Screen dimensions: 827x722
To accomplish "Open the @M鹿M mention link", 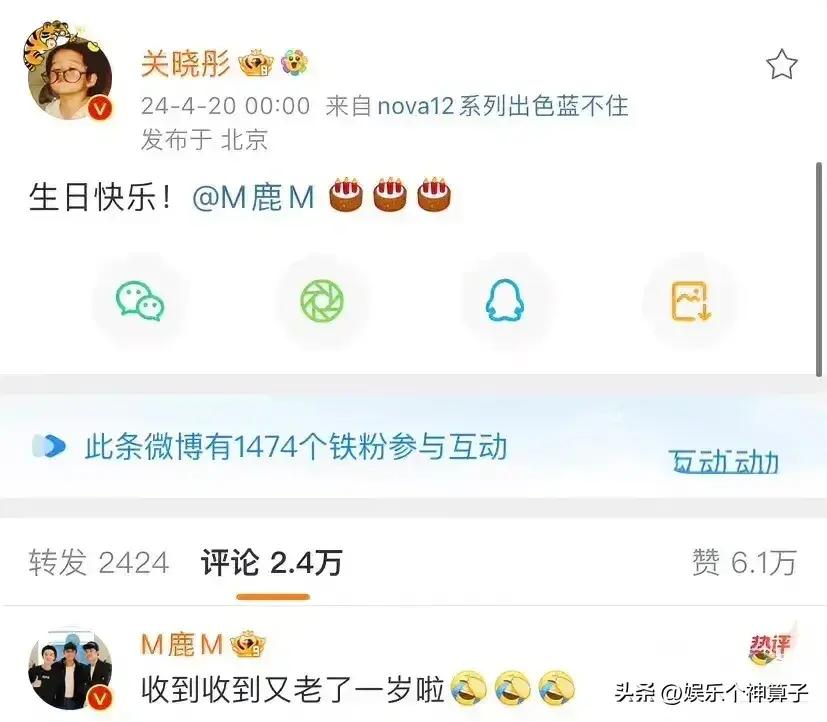I will (x=254, y=197).
